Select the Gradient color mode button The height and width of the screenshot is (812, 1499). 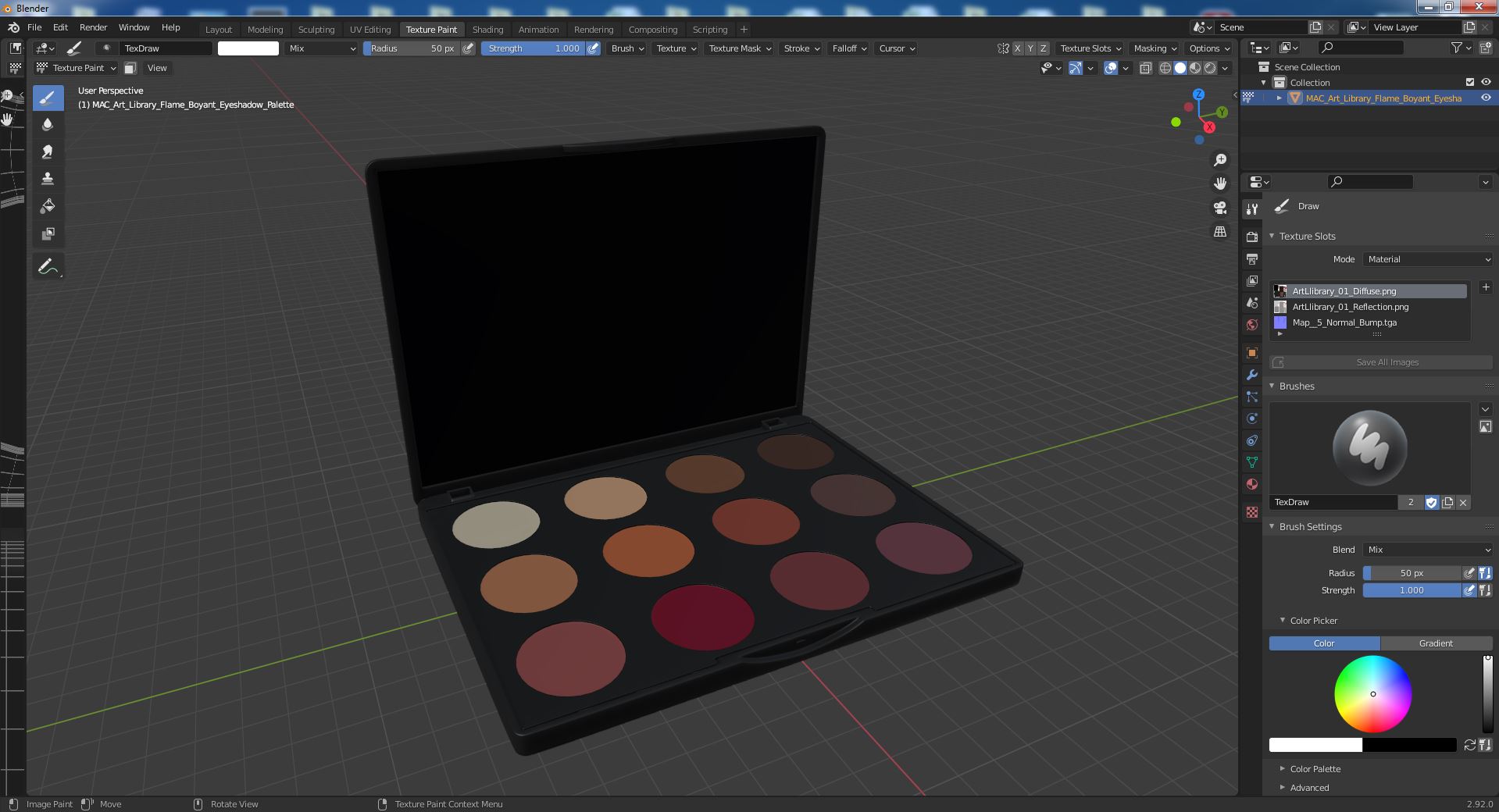(1436, 643)
